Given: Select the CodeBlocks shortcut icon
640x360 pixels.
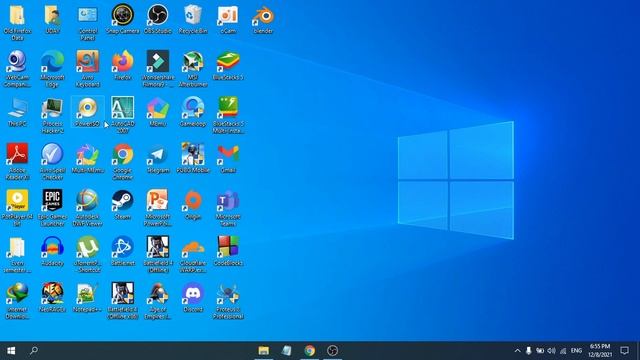Looking at the screenshot, I should click(x=228, y=252).
